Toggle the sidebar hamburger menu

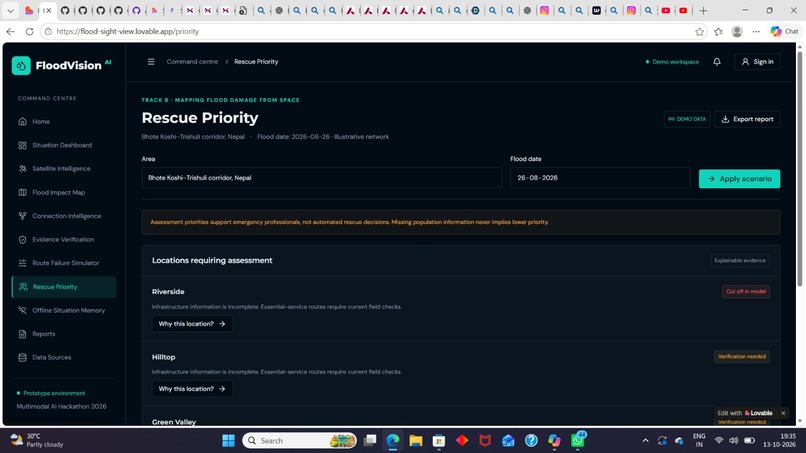click(x=151, y=62)
